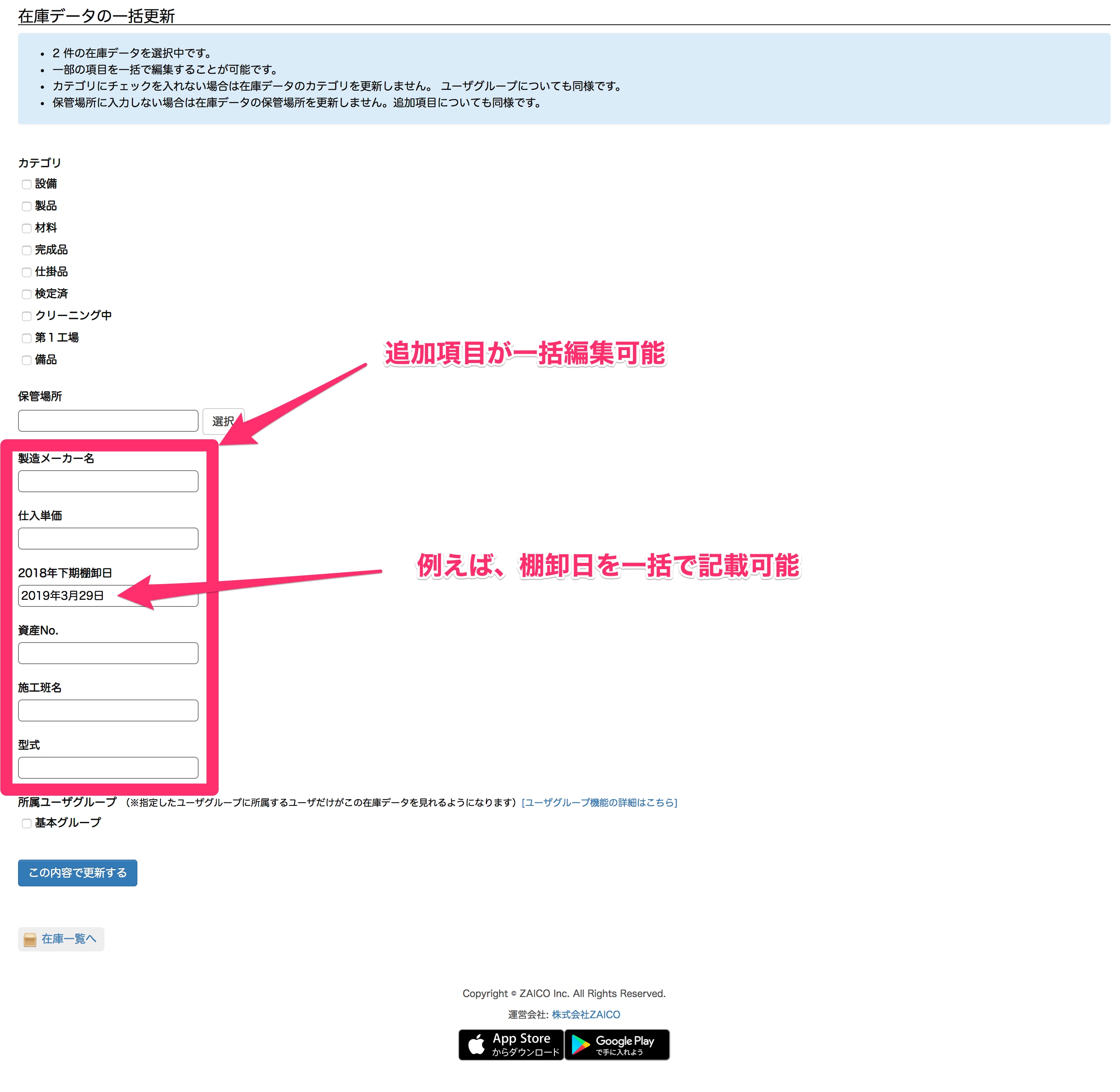The image size is (1120, 1092).
Task: Focus the 保管場所 input field
Action: coord(108,420)
